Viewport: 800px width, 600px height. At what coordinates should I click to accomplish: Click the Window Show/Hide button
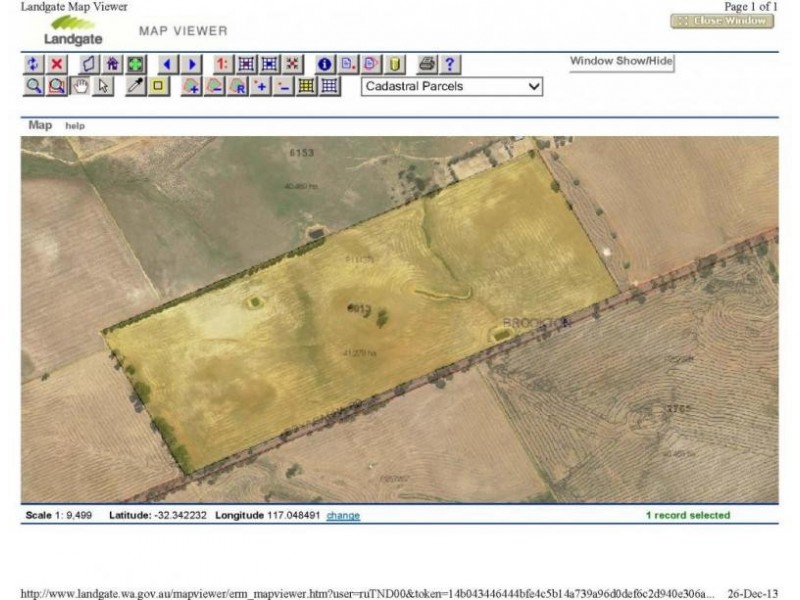point(621,62)
